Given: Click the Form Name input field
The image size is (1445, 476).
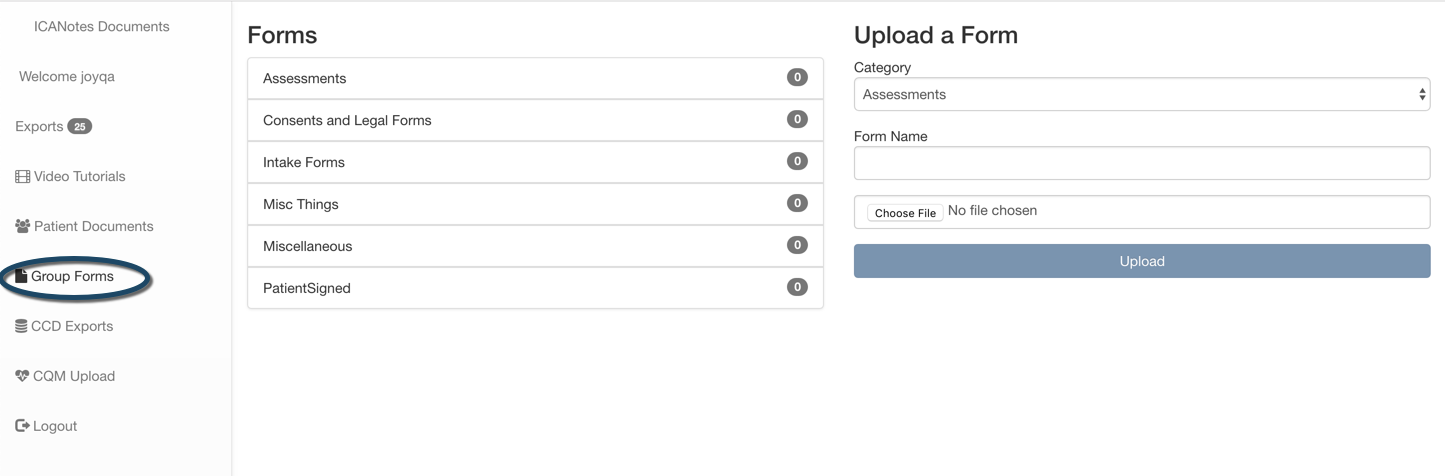Looking at the screenshot, I should tap(1142, 163).
